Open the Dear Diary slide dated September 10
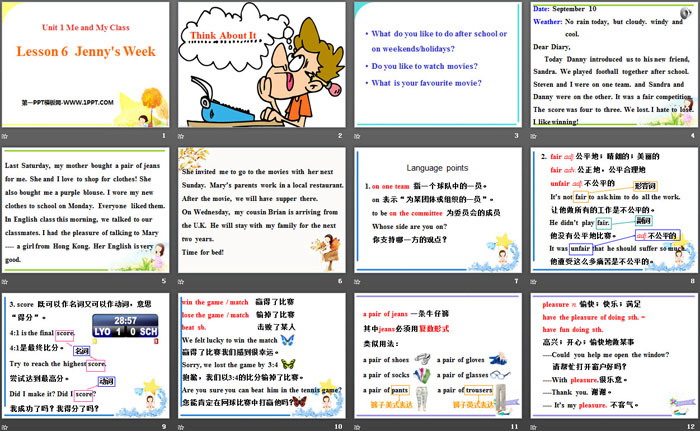This screenshot has height=431, width=700. [x=611, y=70]
